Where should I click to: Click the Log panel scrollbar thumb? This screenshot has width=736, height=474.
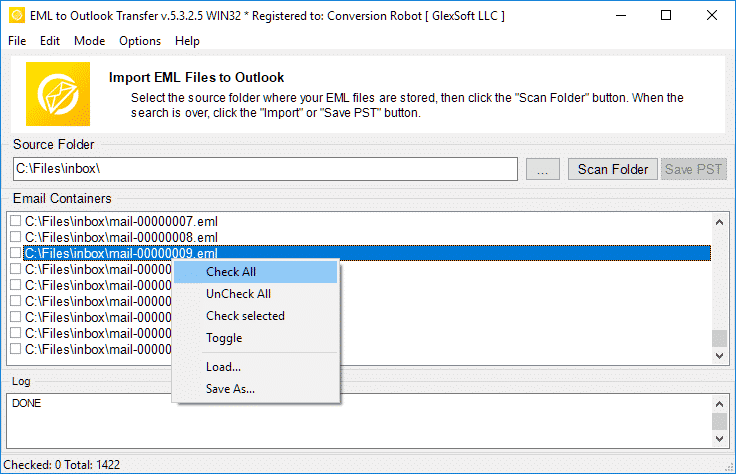(x=719, y=421)
